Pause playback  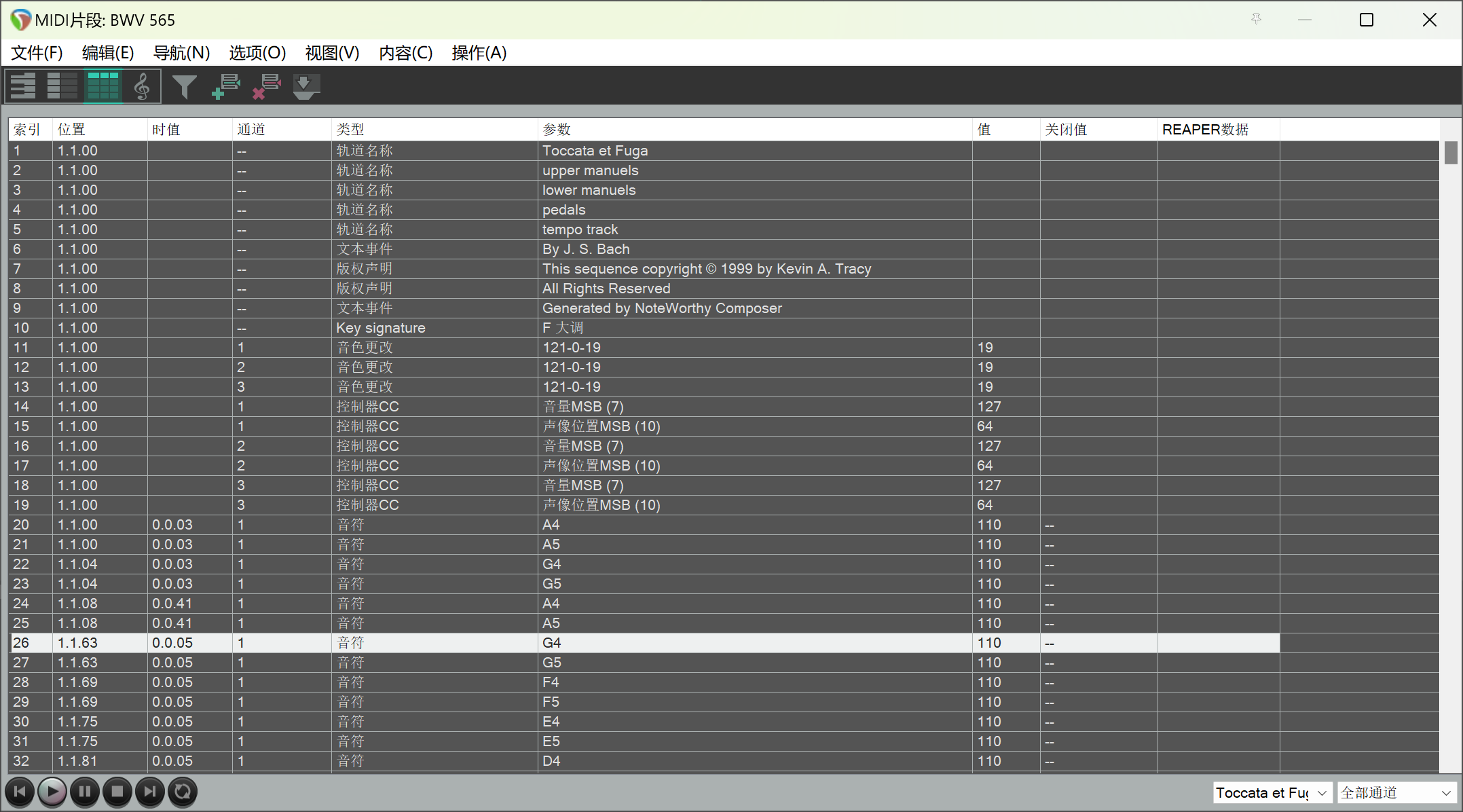(x=85, y=792)
